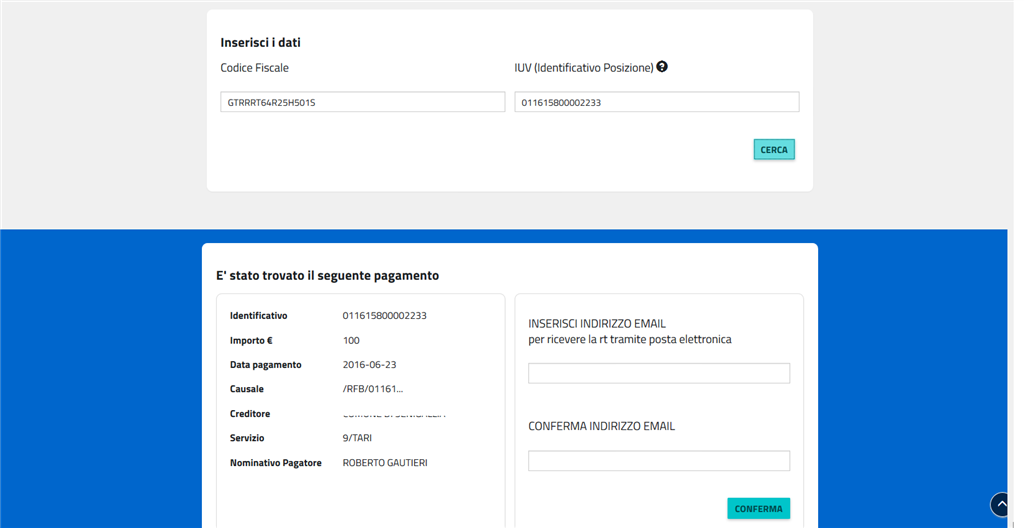1024x528 pixels.
Task: Focus the Codice Fiscale input field
Action: (x=362, y=102)
